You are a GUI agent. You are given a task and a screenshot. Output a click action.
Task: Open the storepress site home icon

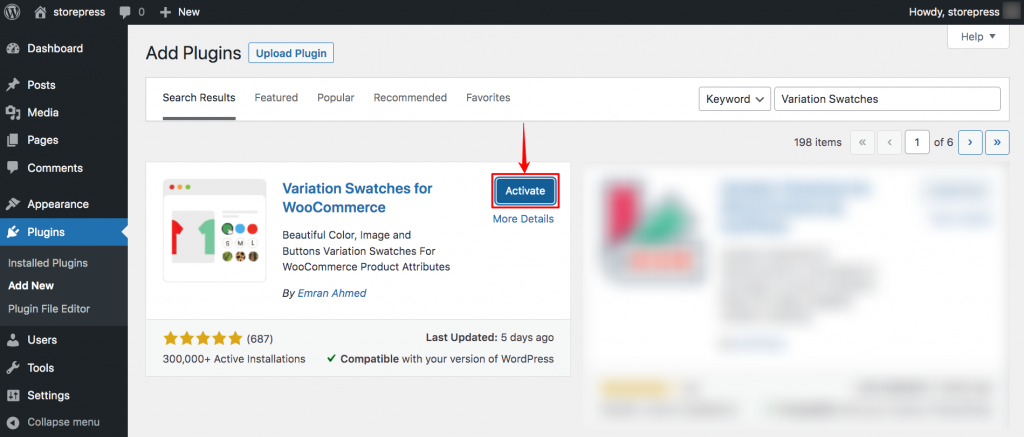pyautogui.click(x=40, y=12)
